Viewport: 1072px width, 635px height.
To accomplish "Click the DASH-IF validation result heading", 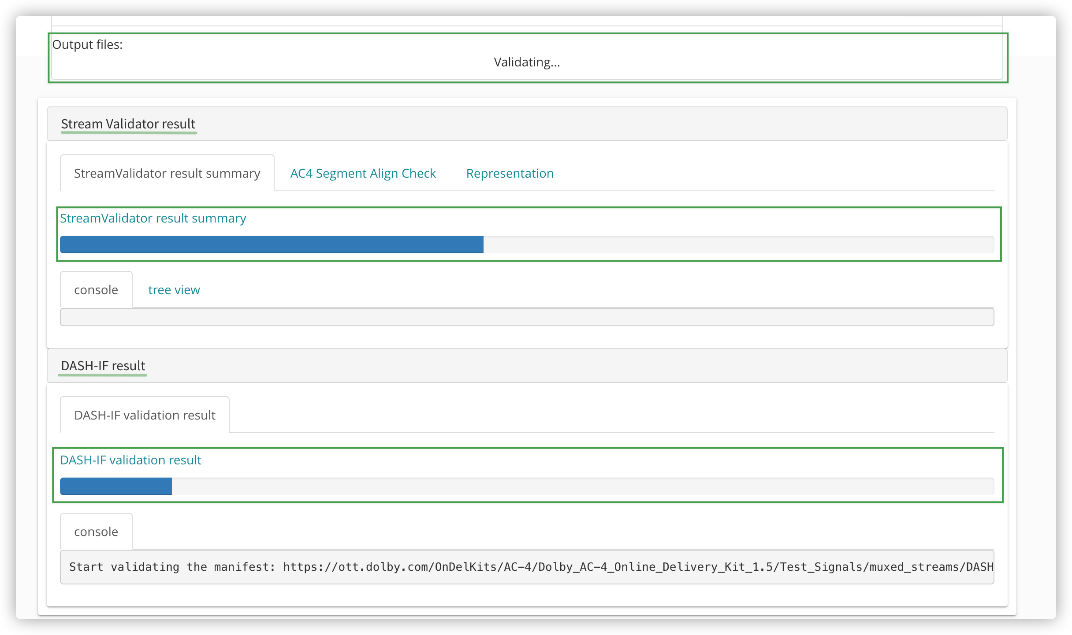I will [131, 460].
